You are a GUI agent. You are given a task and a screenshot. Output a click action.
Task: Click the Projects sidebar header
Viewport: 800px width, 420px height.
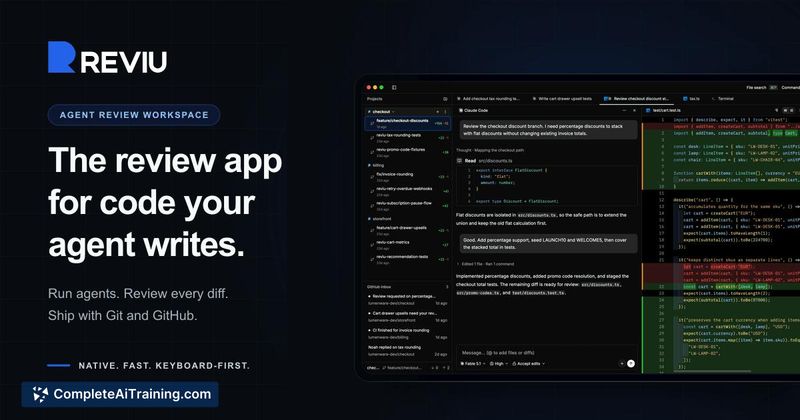point(374,99)
